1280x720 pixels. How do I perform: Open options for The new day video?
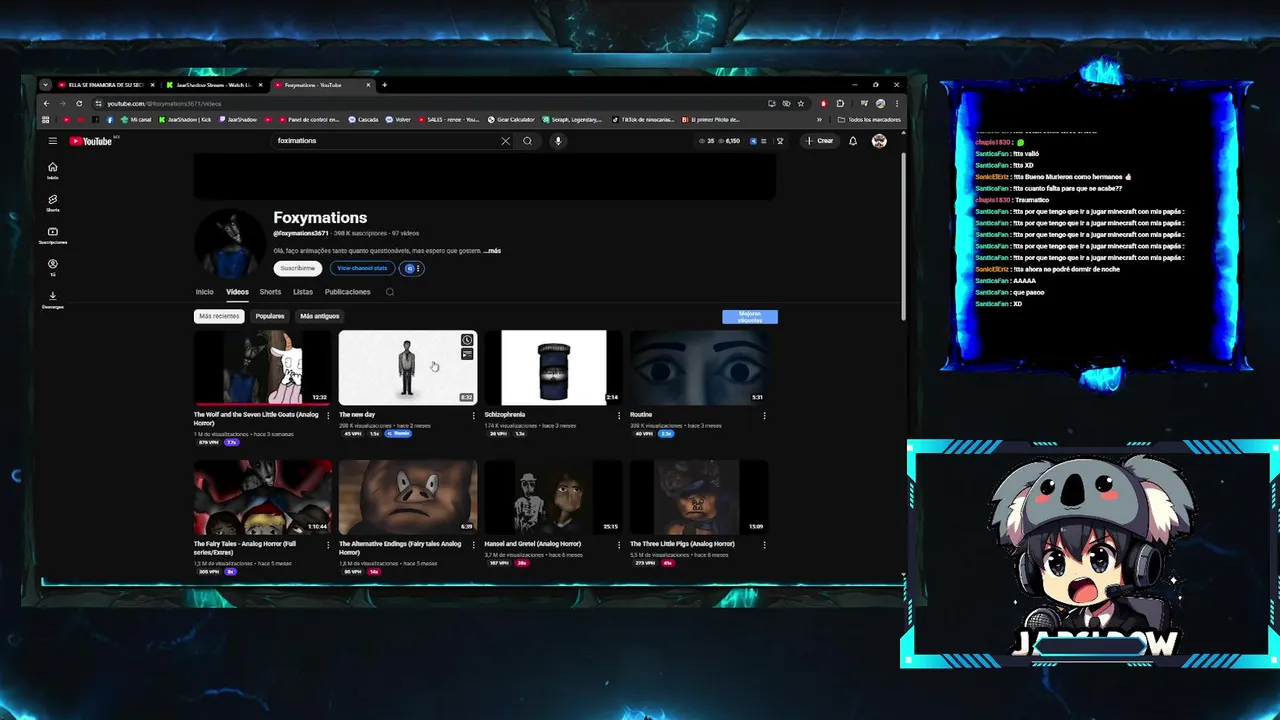[x=474, y=415]
